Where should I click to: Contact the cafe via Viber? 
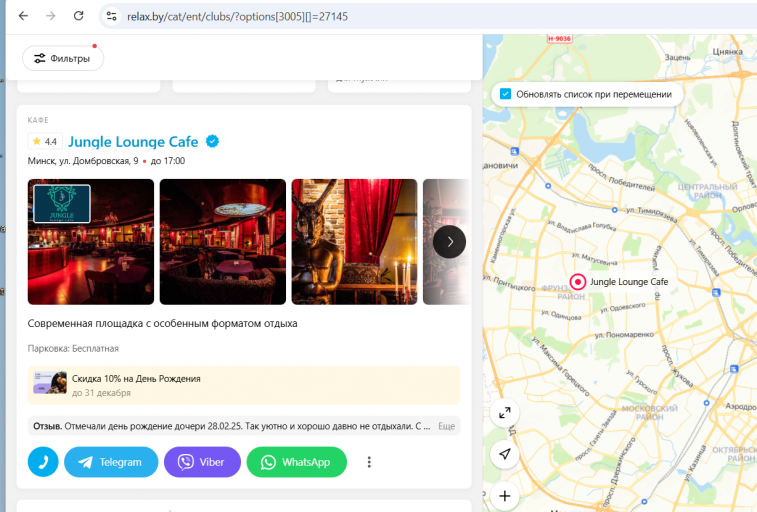click(x=202, y=462)
